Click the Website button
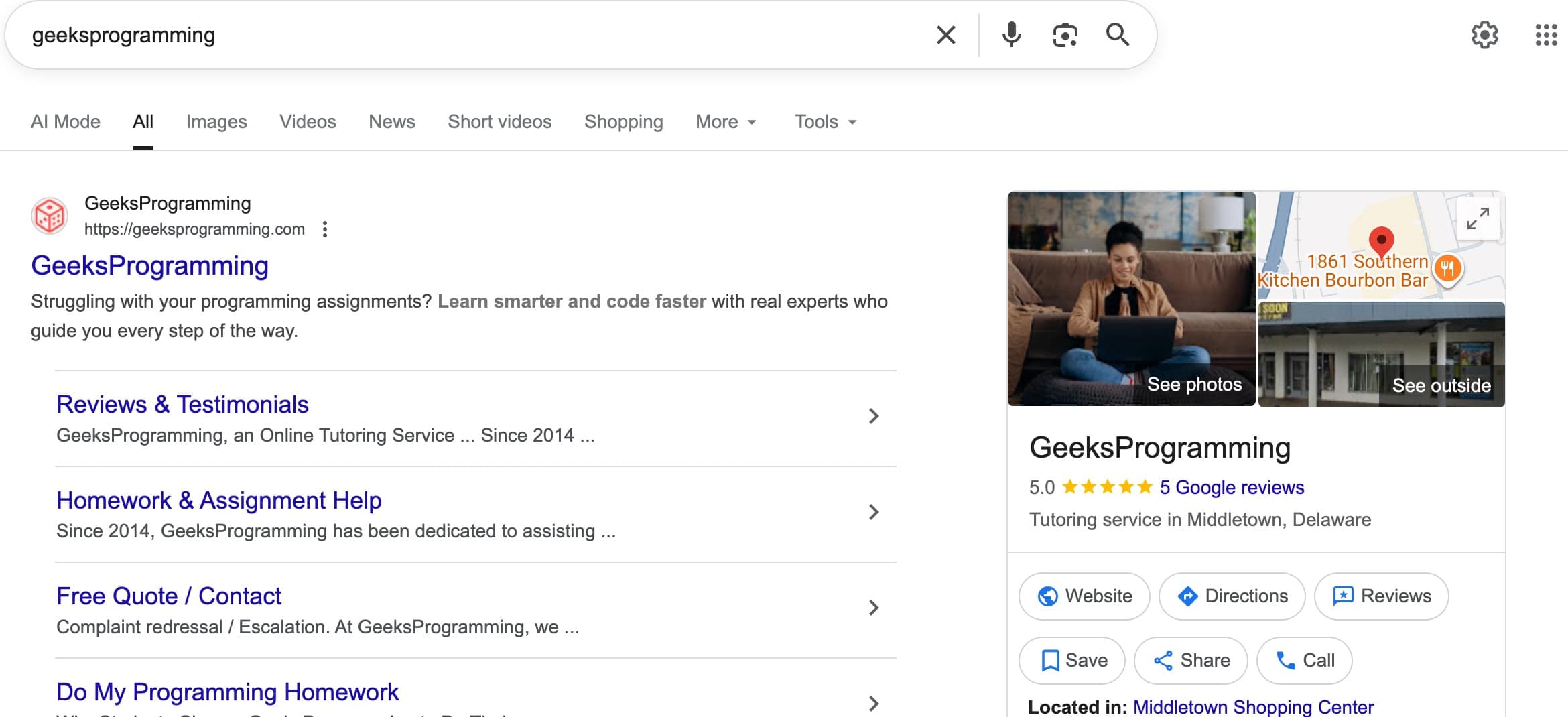This screenshot has width=1568, height=717. (1084, 596)
